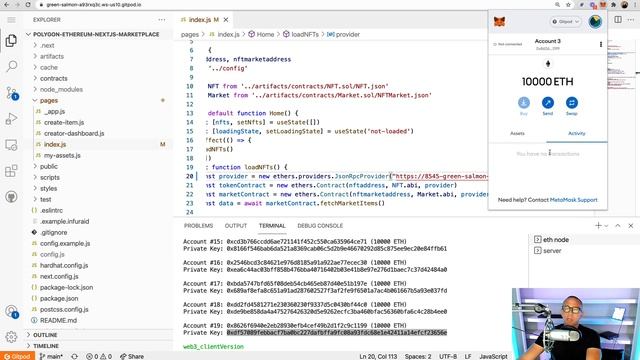Viewport: 640px width, 360px height.
Task: Click Account 3 name in MetaMask
Action: pyautogui.click(x=547, y=41)
